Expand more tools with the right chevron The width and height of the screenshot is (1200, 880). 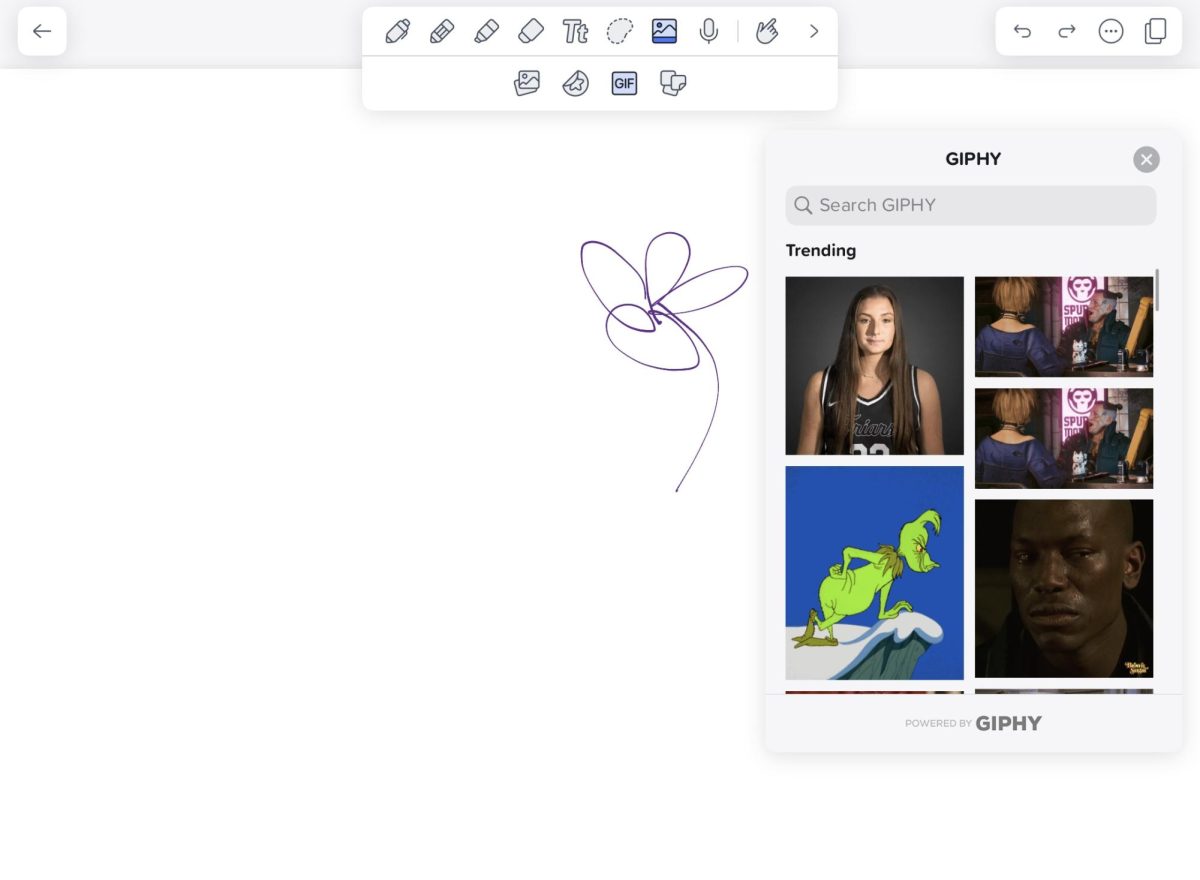(814, 31)
